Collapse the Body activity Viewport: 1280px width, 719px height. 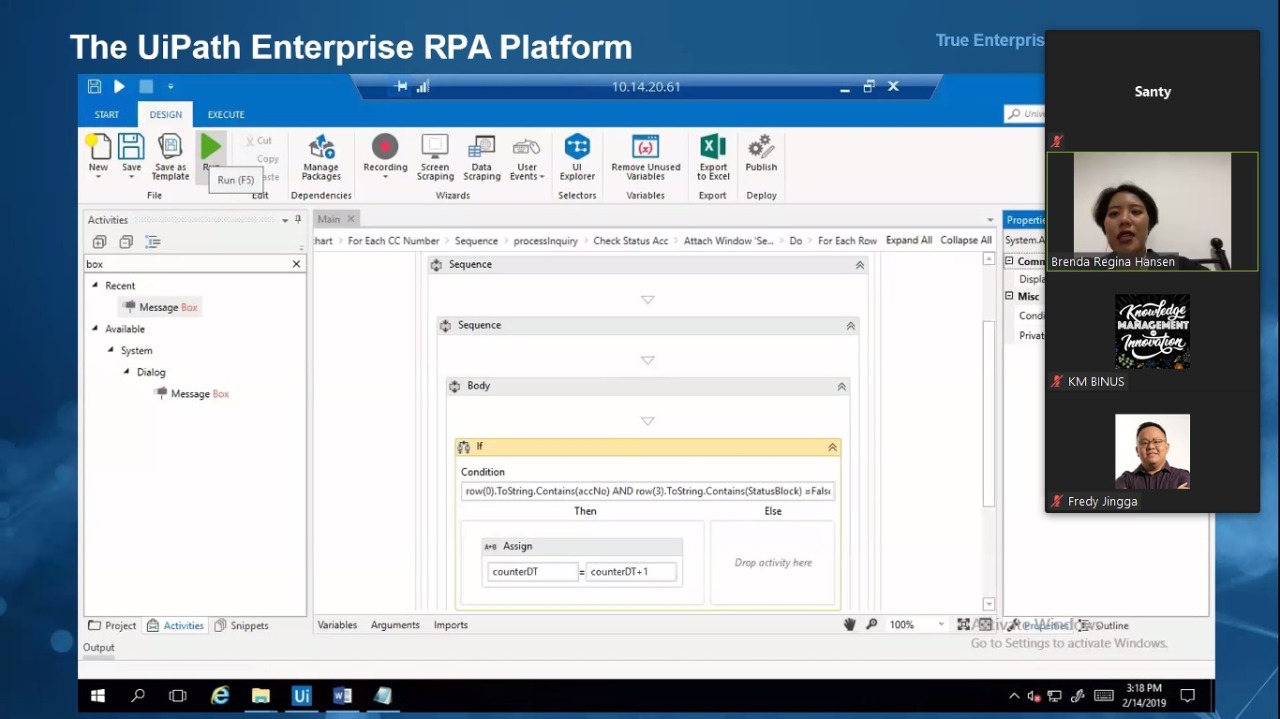coord(841,387)
